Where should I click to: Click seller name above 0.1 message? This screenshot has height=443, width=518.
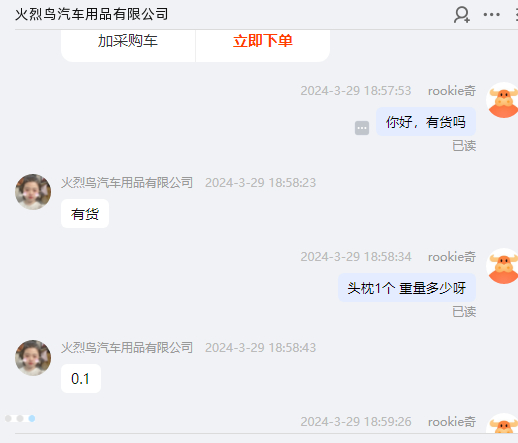[x=127, y=348]
